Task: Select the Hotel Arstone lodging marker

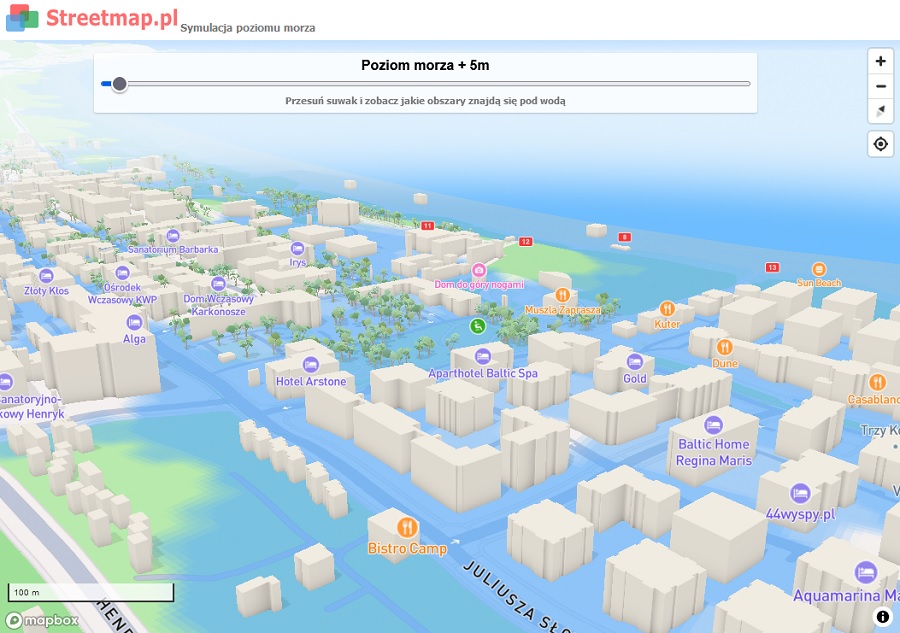Action: (310, 363)
